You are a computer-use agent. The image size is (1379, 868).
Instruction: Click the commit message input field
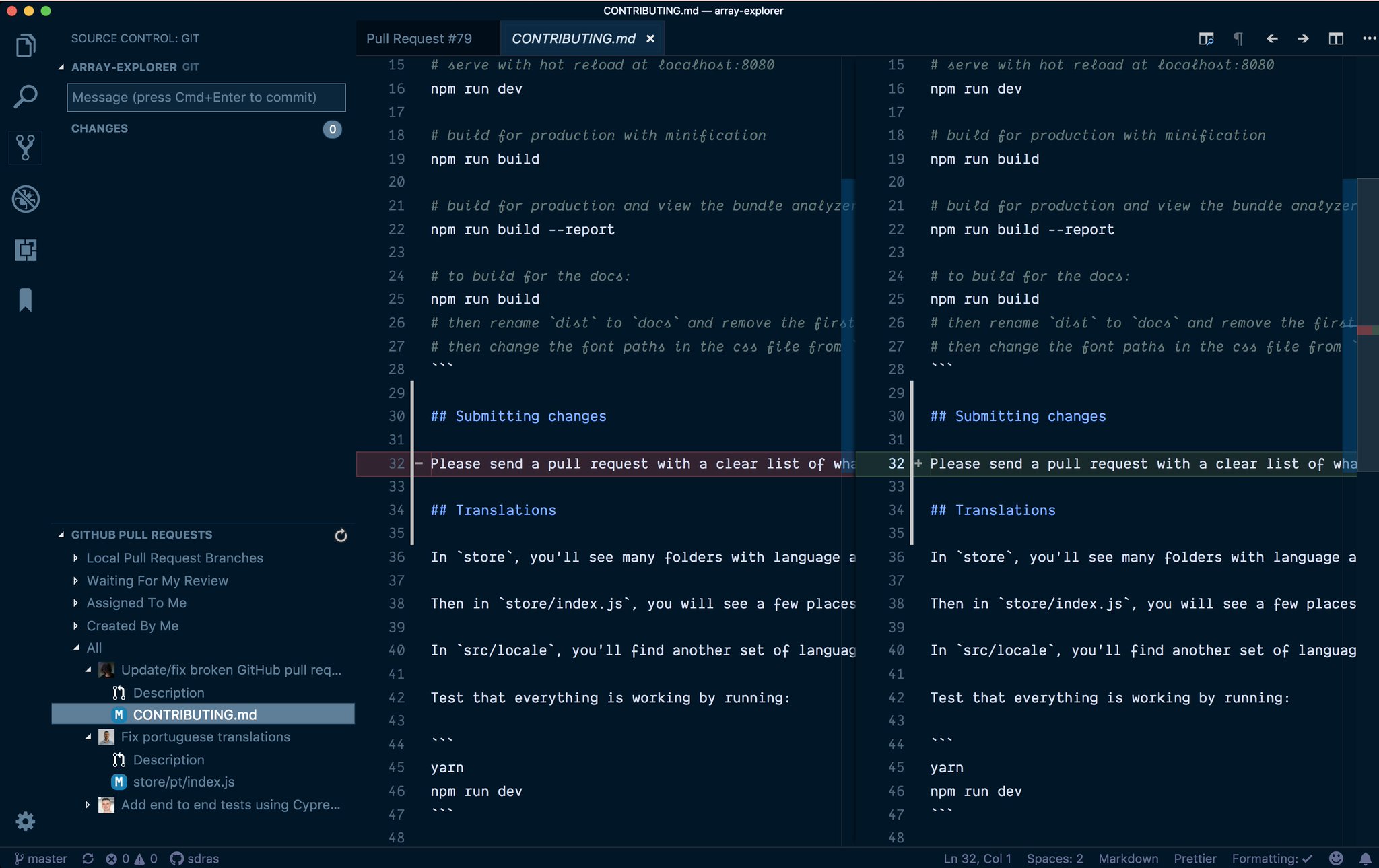206,98
